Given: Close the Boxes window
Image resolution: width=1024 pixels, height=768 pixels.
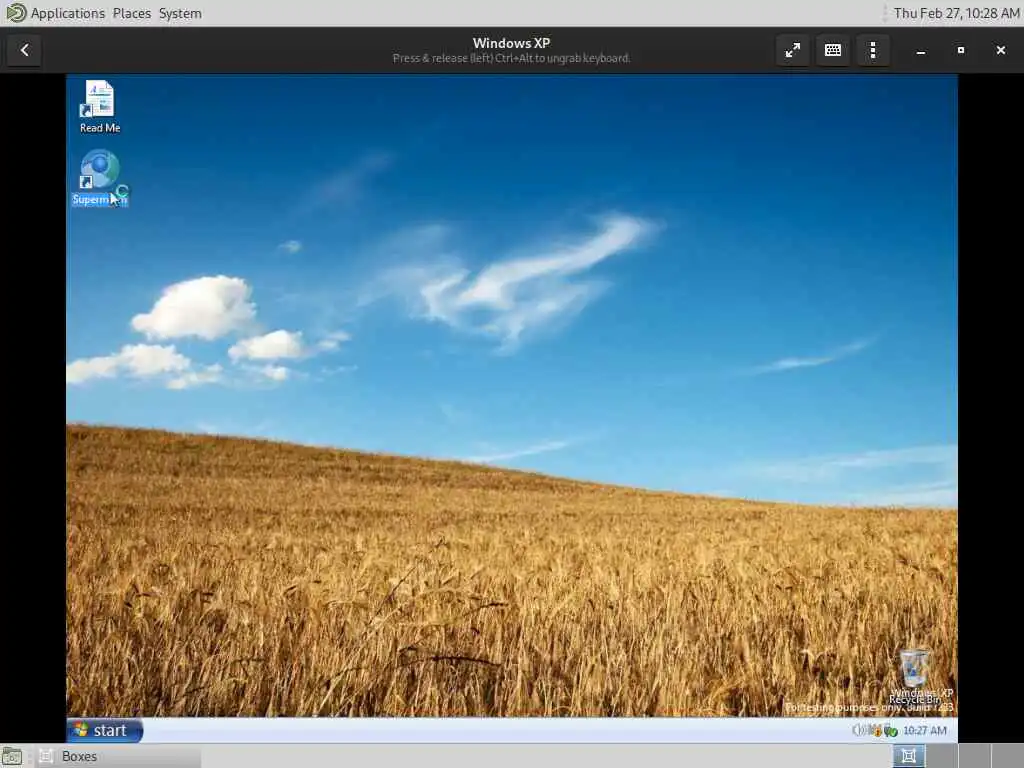Looking at the screenshot, I should tap(1000, 50).
